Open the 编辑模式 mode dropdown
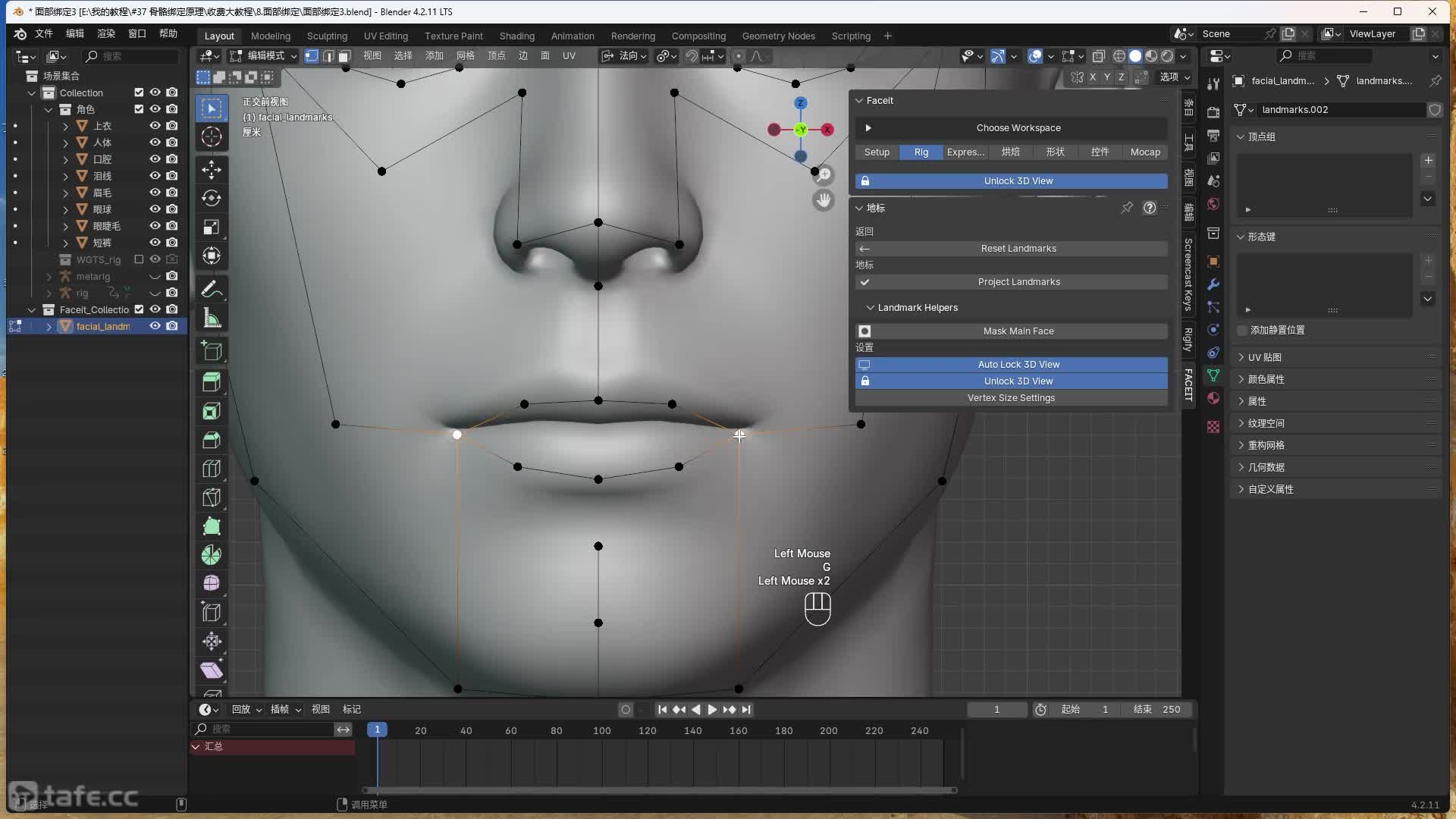Screen dimensions: 1456x819 [264, 56]
